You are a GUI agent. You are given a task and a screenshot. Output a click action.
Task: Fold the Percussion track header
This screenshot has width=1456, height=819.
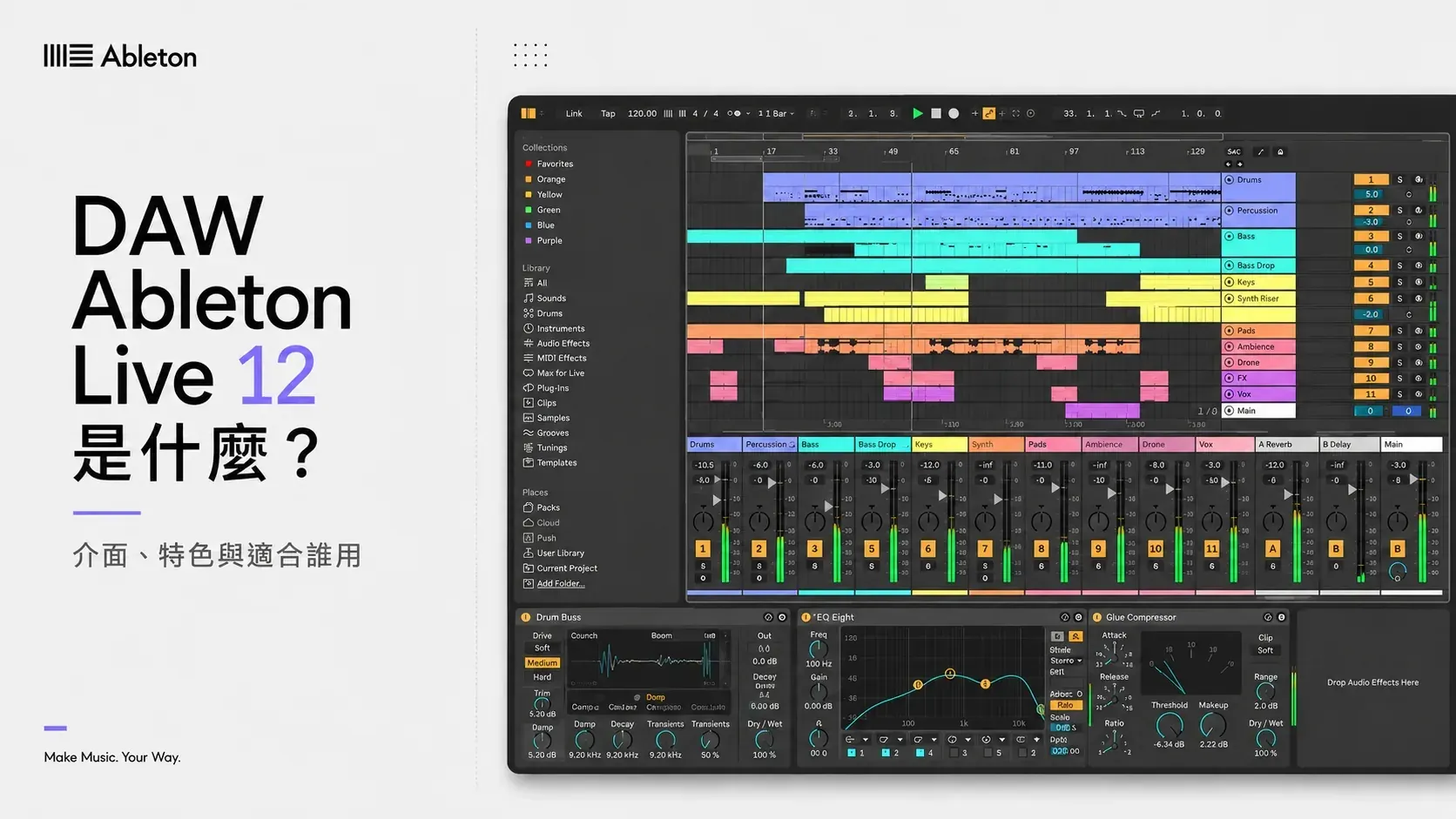pos(1230,210)
